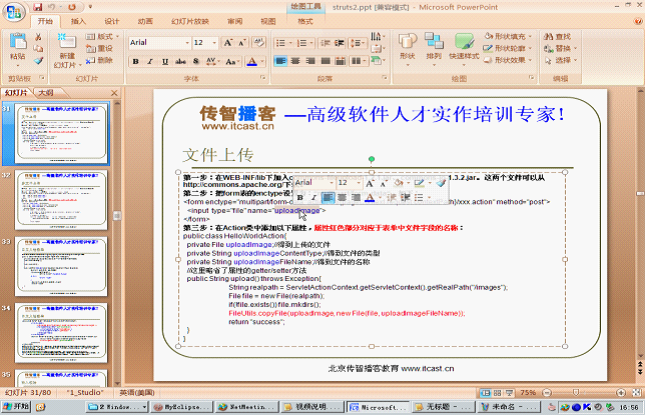Image resolution: width=645 pixels, height=415 pixels.
Task: Open the Shapes (形状) gallery
Action: click(x=408, y=47)
